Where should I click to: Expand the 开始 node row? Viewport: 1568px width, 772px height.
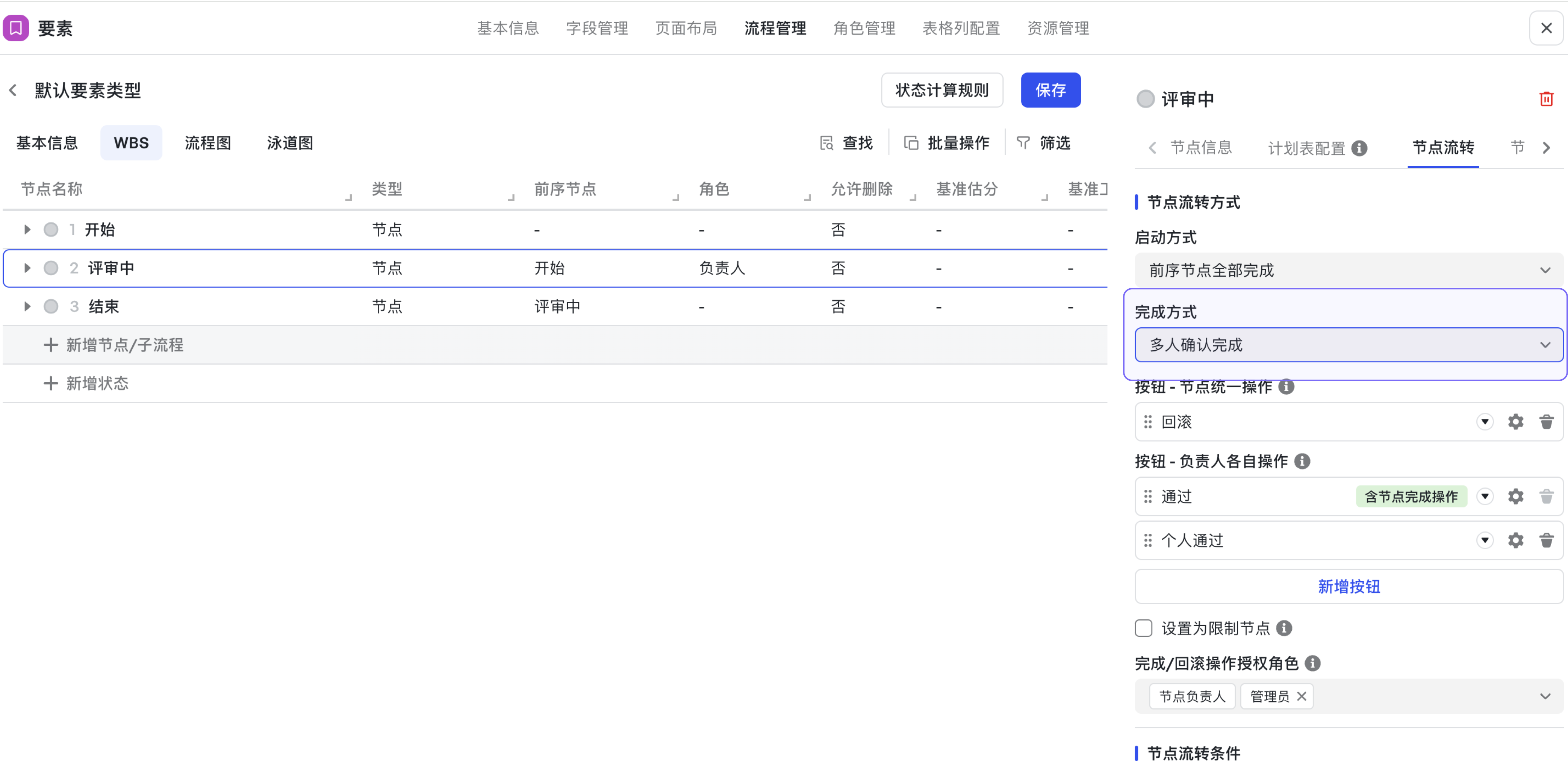point(27,230)
